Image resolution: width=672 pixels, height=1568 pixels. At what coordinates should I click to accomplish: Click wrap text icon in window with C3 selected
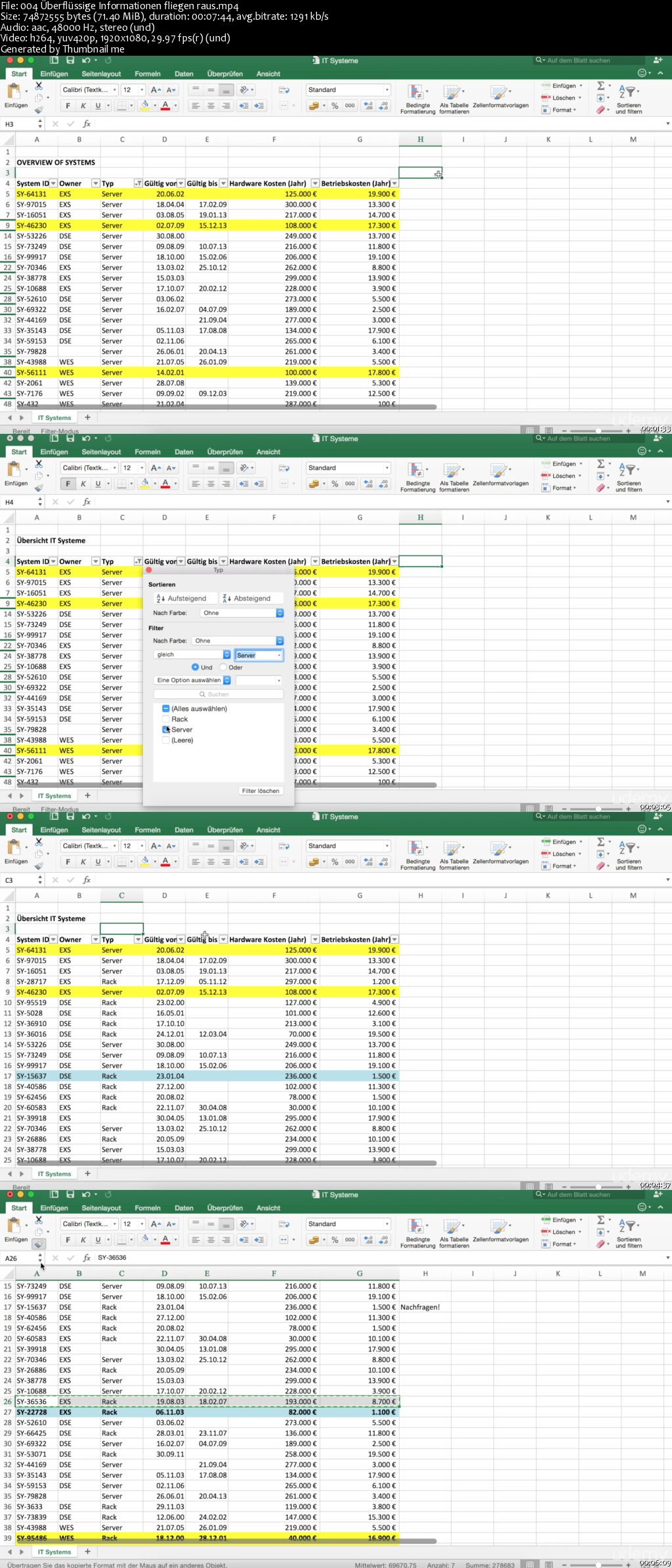pos(284,846)
